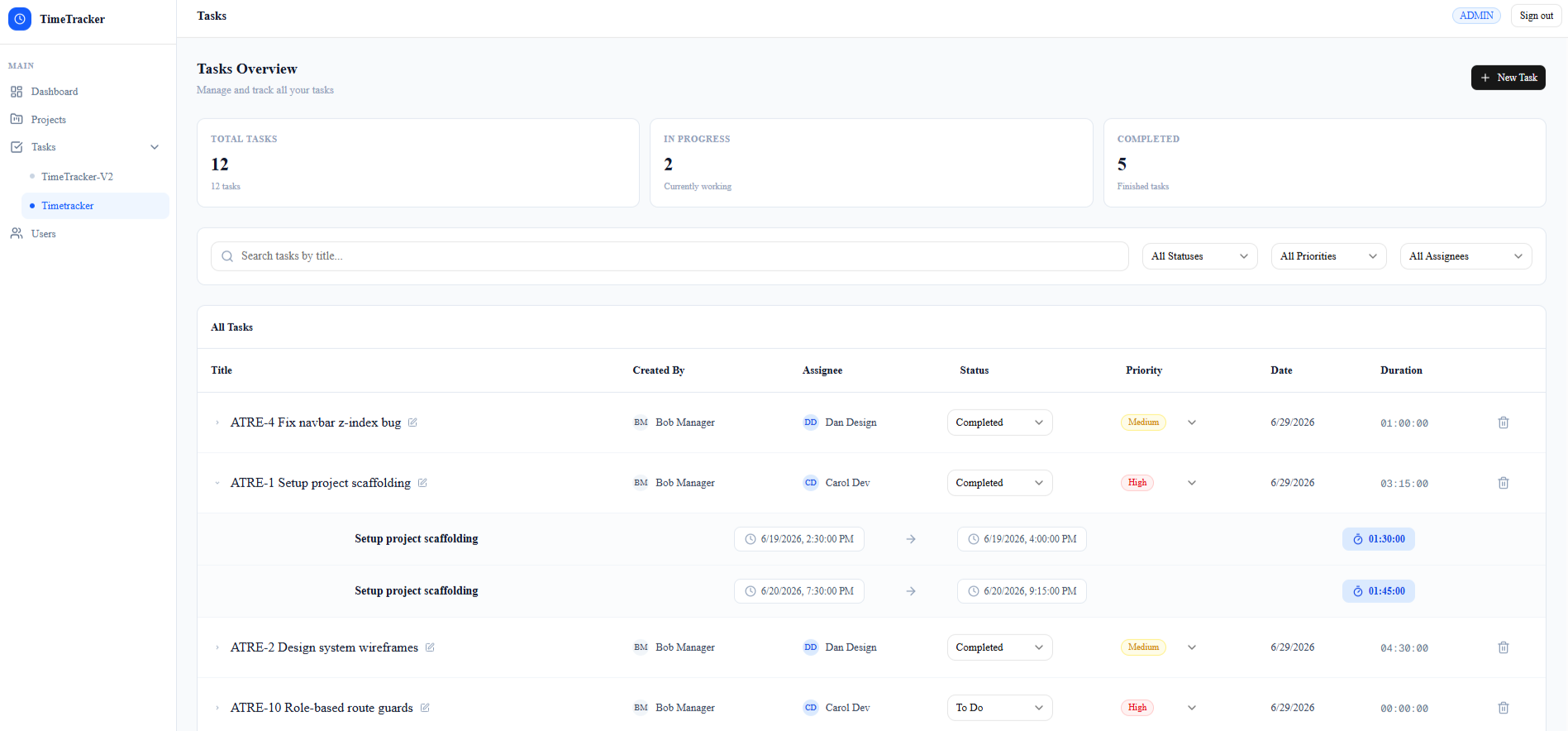This screenshot has height=731, width=1568.
Task: Click start time 6/20/2026, 7:30:00 PM
Action: [799, 591]
